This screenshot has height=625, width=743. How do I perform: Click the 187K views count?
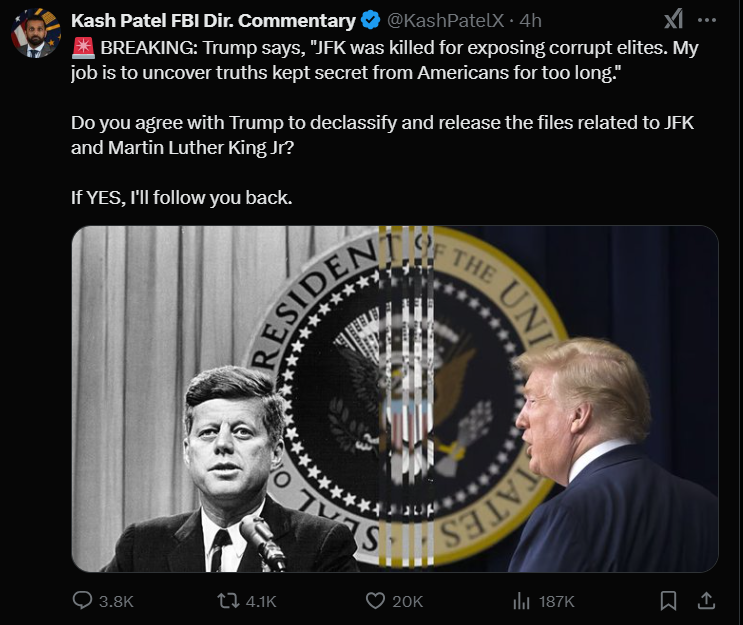coord(556,601)
